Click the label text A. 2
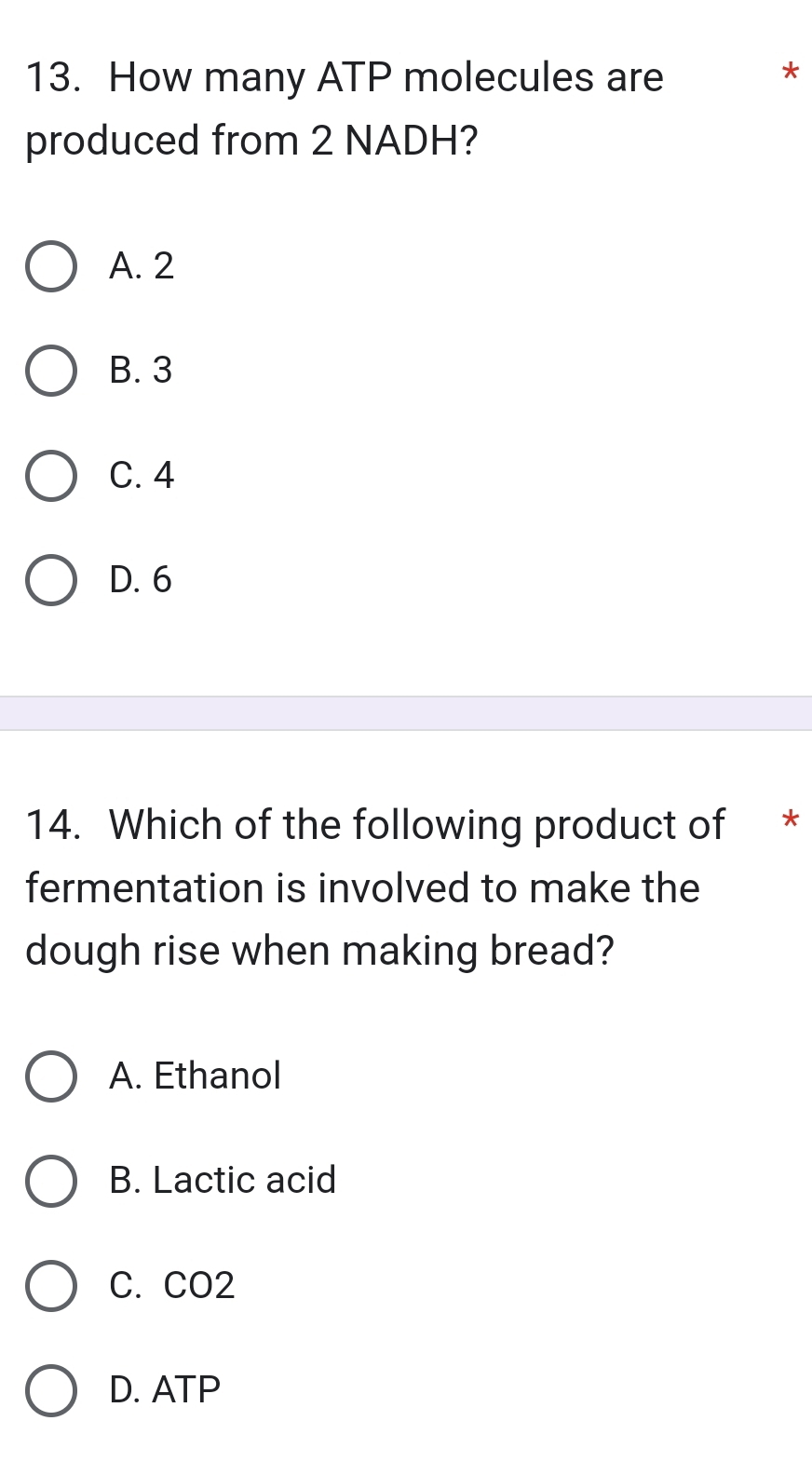Image resolution: width=812 pixels, height=1475 pixels. pos(140,268)
